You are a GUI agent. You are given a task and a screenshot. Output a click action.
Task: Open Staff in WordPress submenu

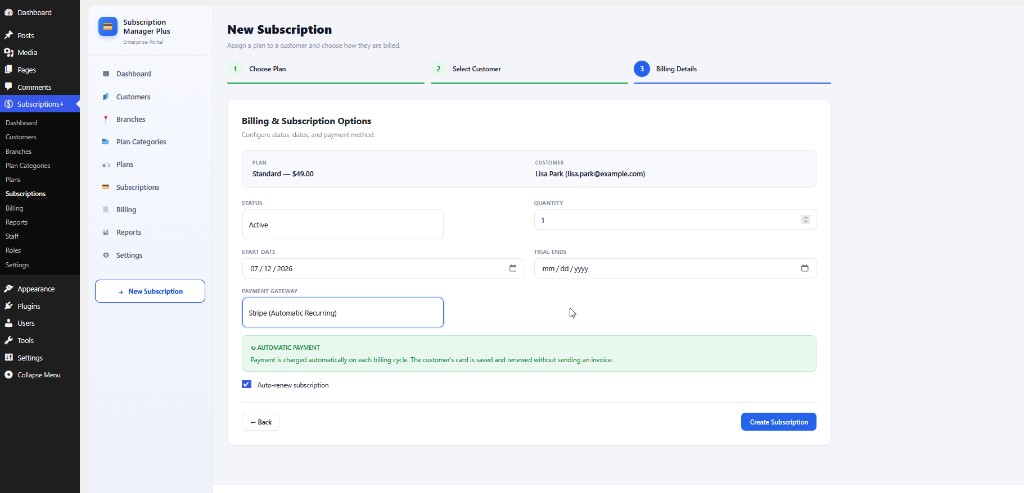coord(12,236)
